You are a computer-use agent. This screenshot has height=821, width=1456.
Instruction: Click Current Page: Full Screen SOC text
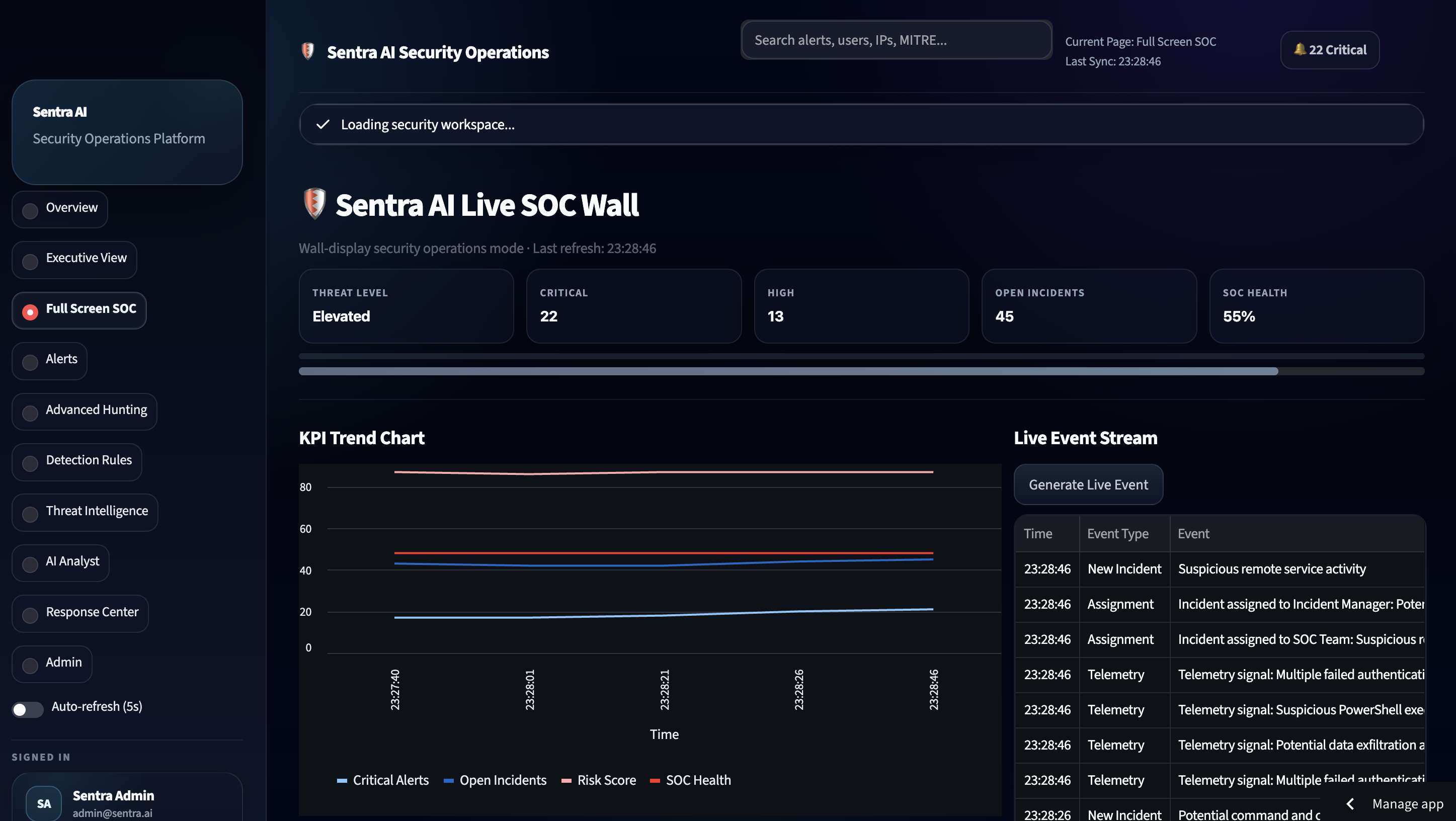(x=1141, y=41)
